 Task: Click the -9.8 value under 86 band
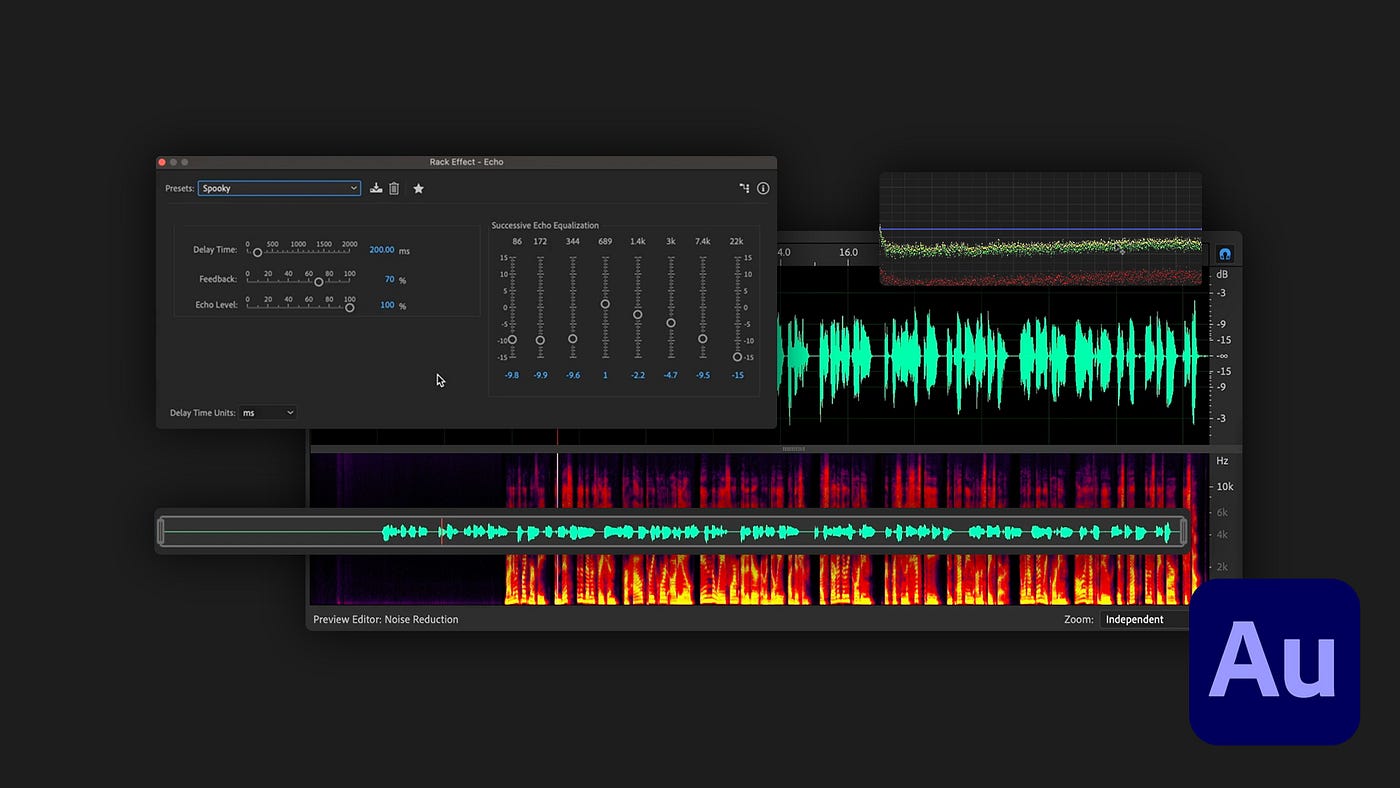point(512,375)
